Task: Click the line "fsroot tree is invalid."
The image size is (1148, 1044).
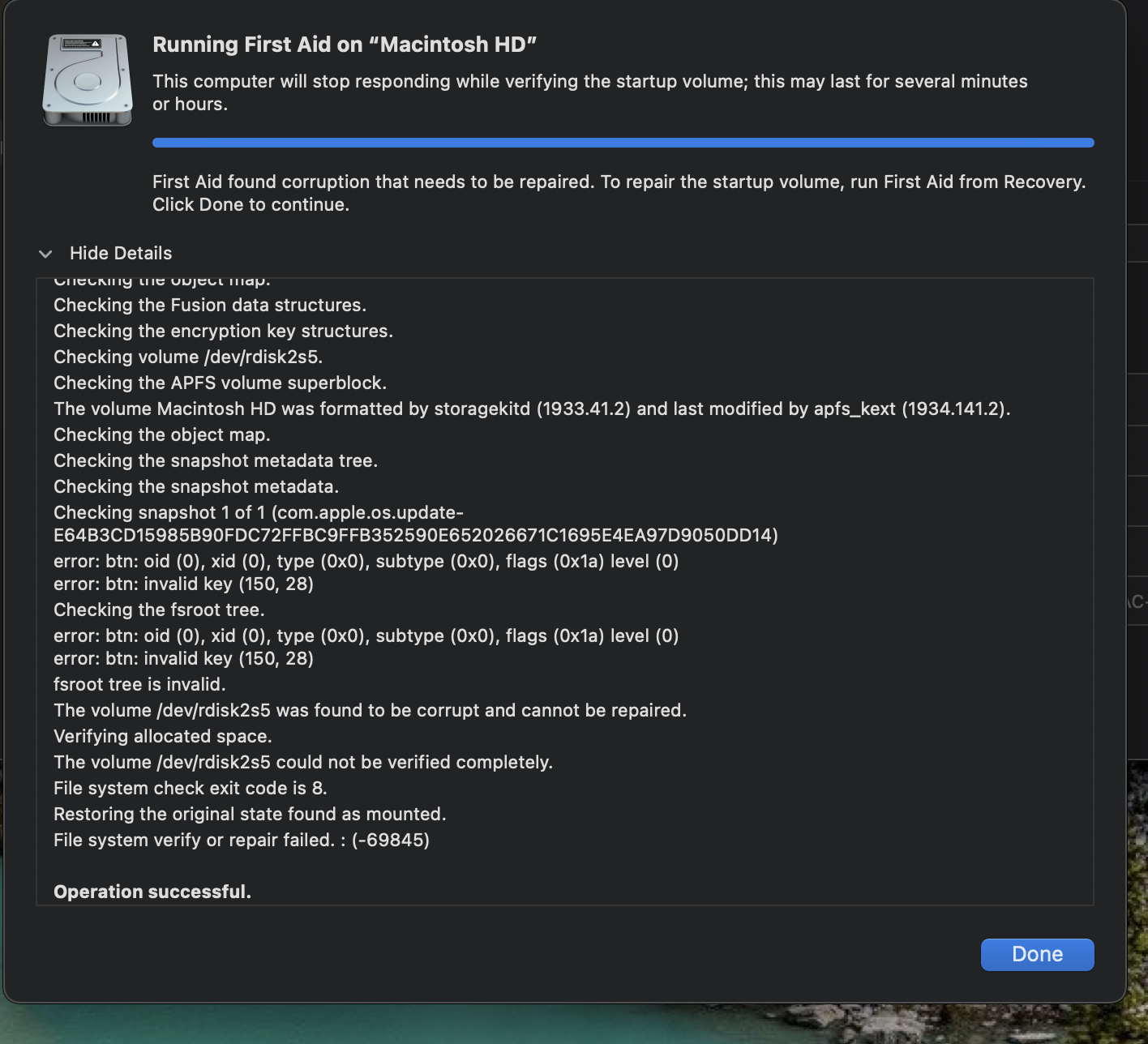Action: tap(139, 684)
